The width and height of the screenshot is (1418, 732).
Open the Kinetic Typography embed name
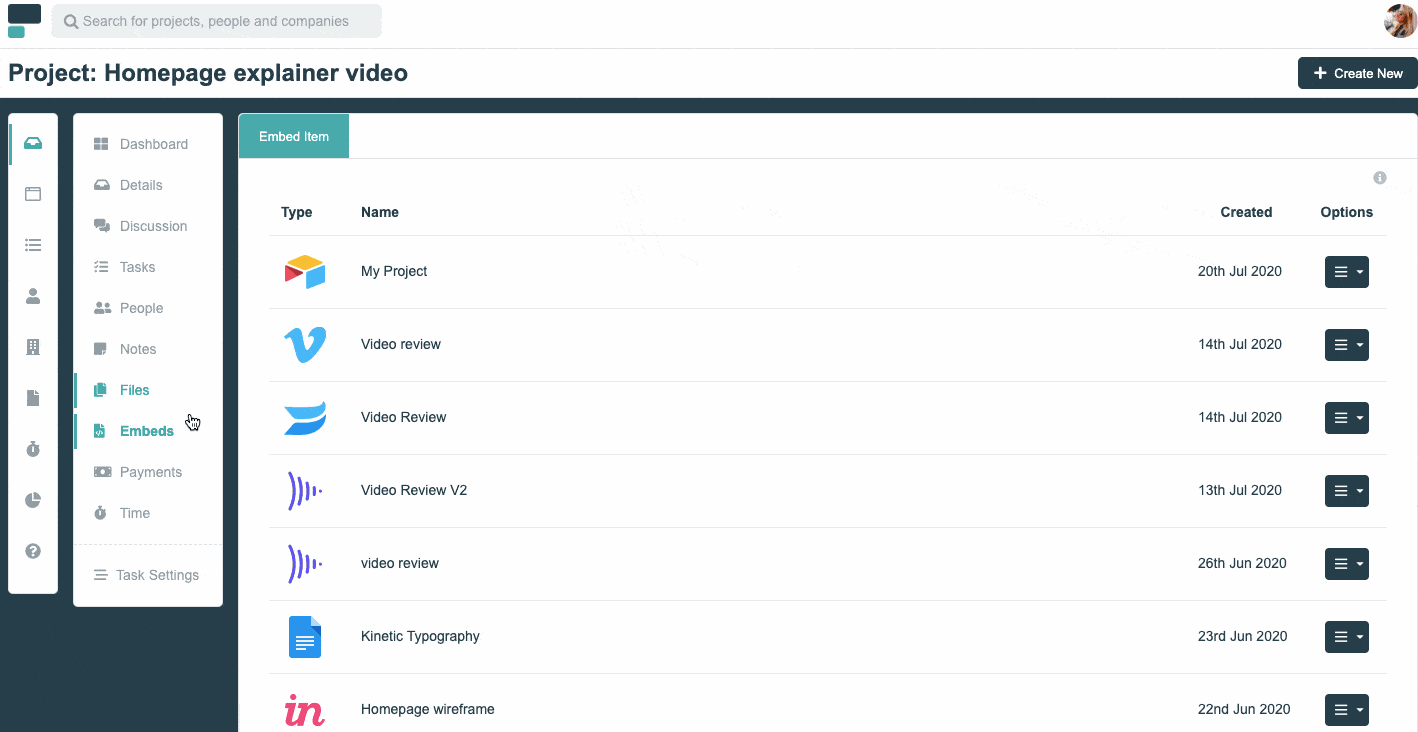click(x=420, y=636)
